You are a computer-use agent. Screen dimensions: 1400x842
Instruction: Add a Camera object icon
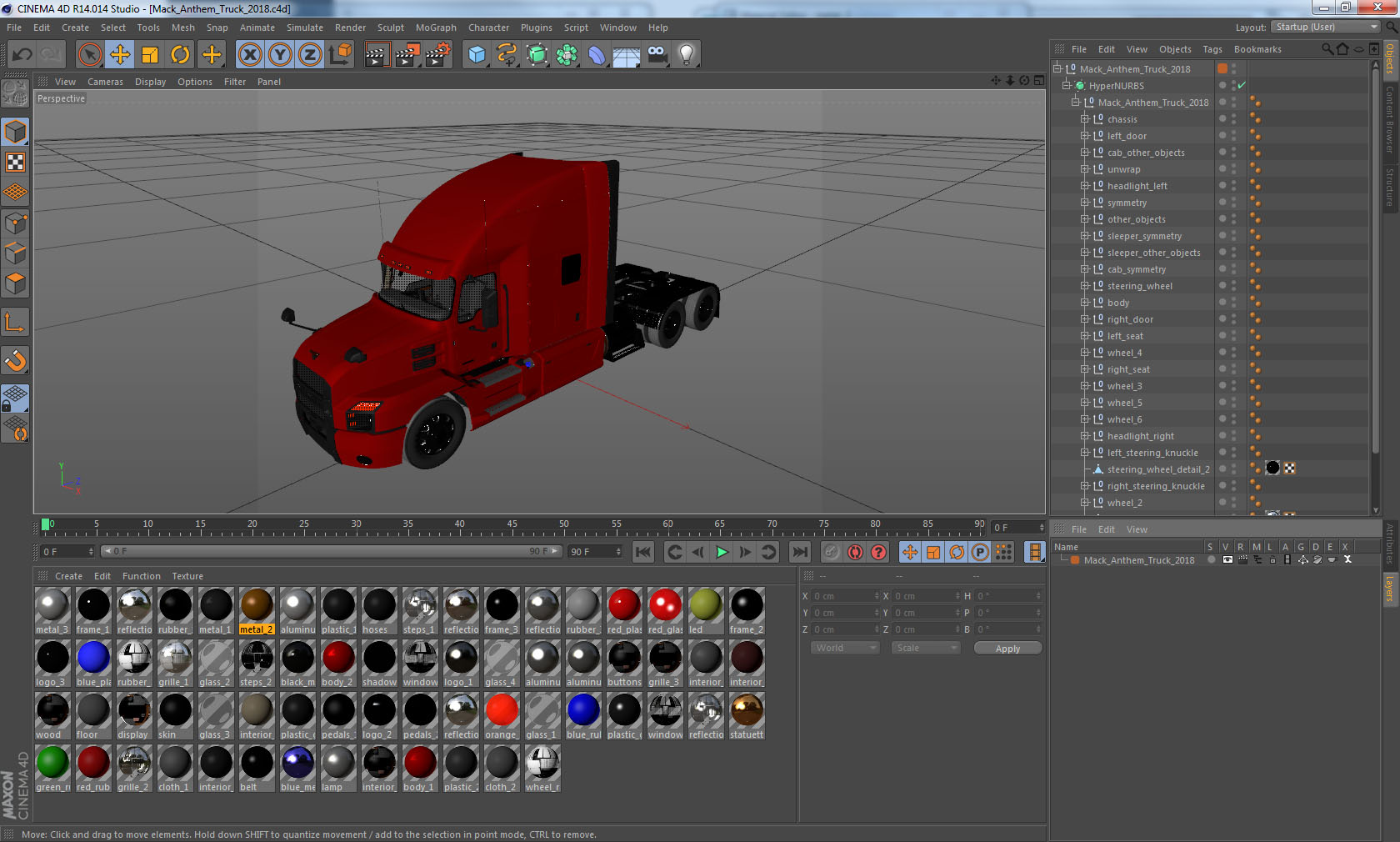pos(657,55)
